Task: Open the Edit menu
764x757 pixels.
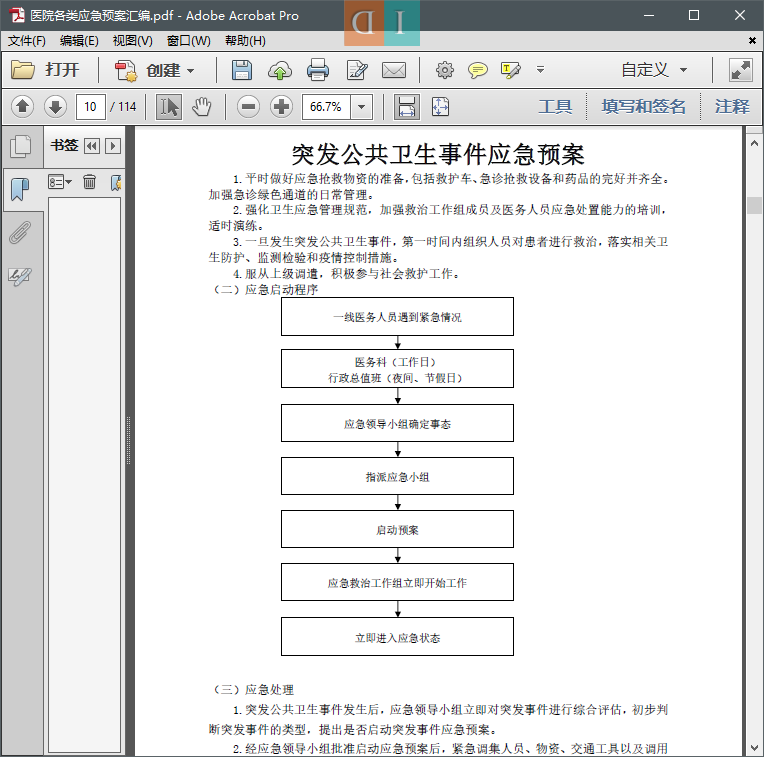Action: pos(79,40)
